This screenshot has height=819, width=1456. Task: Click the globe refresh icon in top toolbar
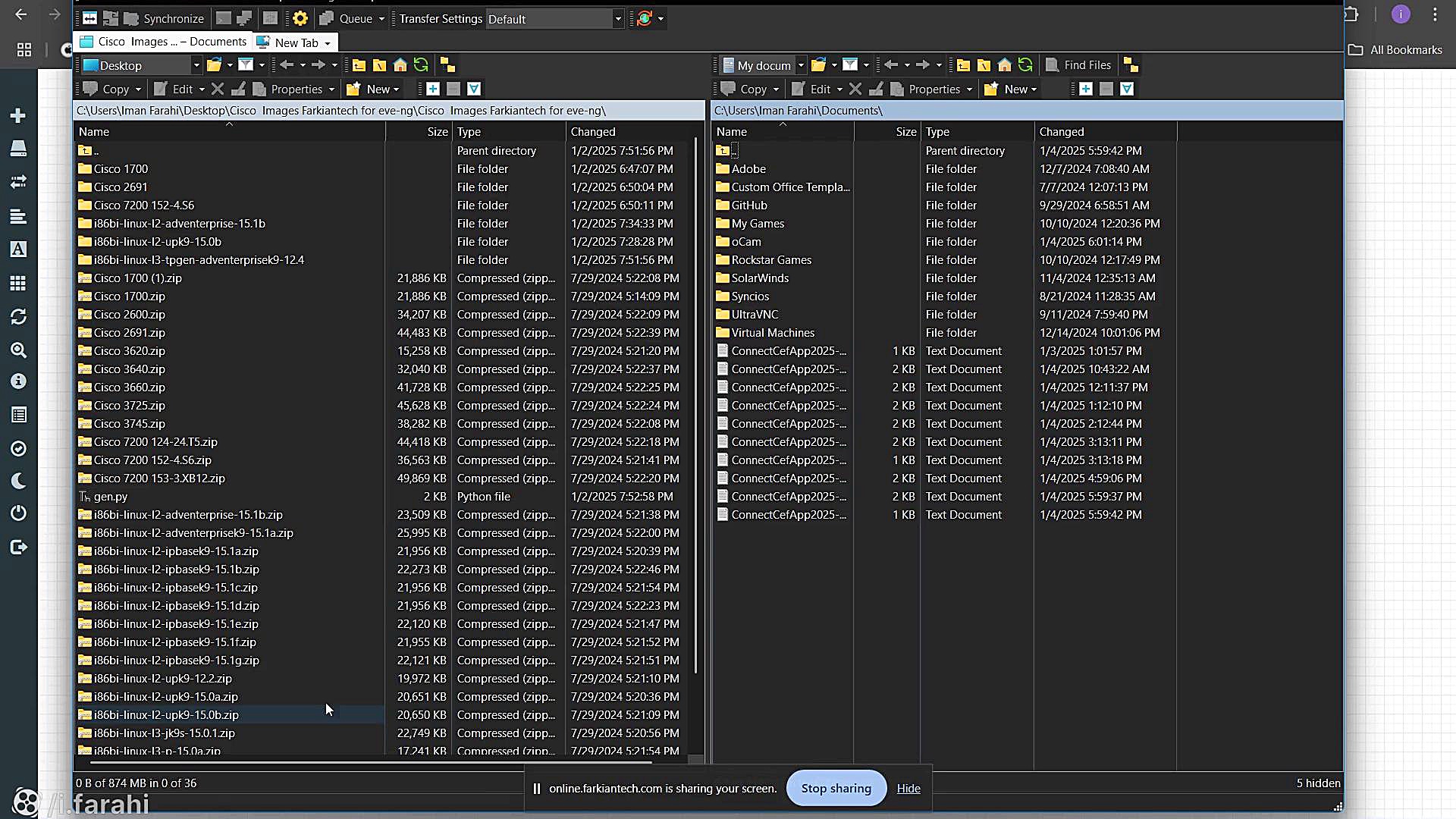click(x=644, y=18)
